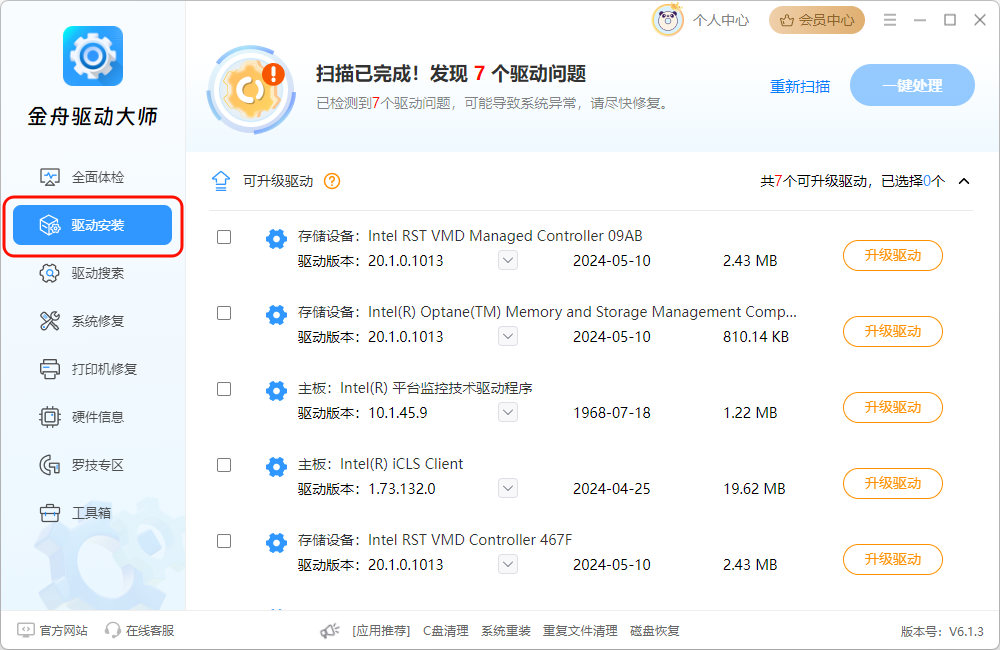Click the gear icon beside RST VMD Controller 467F

276,542
